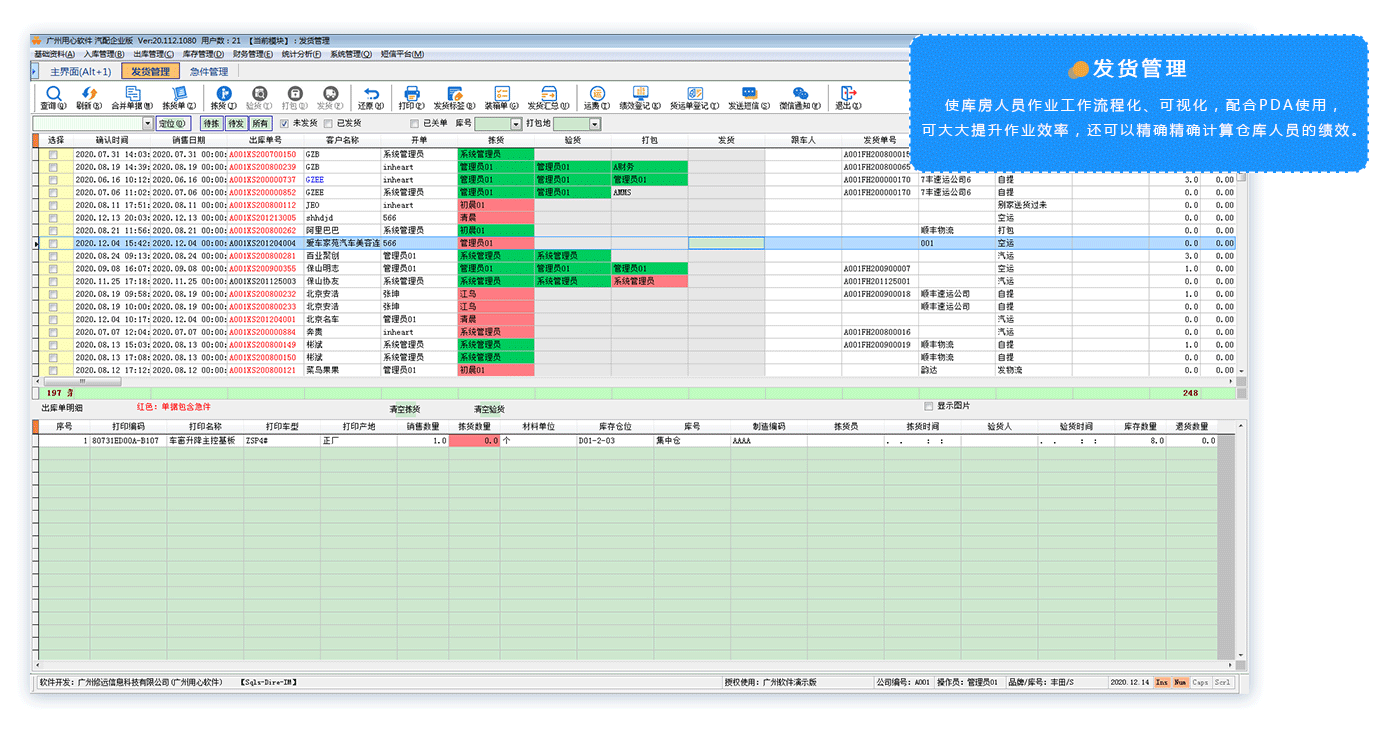The width and height of the screenshot is (1396, 730).
Task: Open the 打包地 dropdown list
Action: click(x=594, y=124)
